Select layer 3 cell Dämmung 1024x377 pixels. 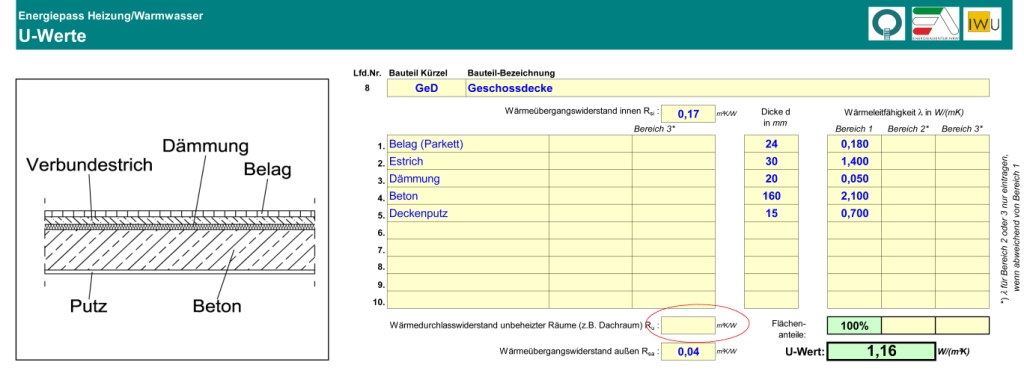pyautogui.click(x=468, y=178)
